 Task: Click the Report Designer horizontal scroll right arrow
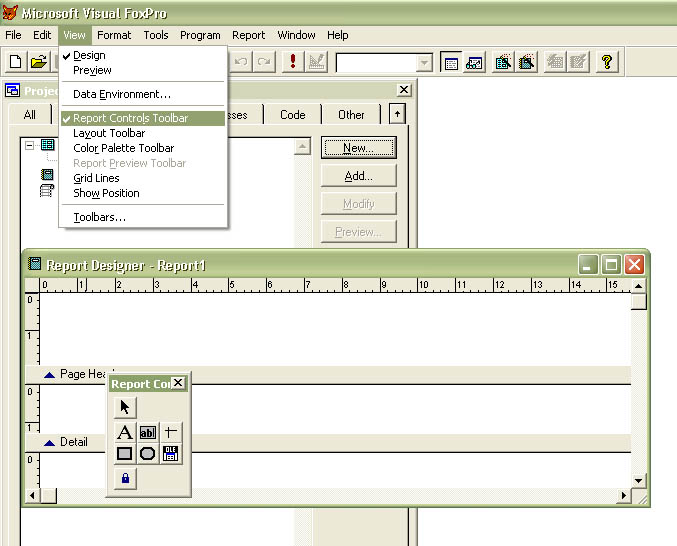[623, 496]
